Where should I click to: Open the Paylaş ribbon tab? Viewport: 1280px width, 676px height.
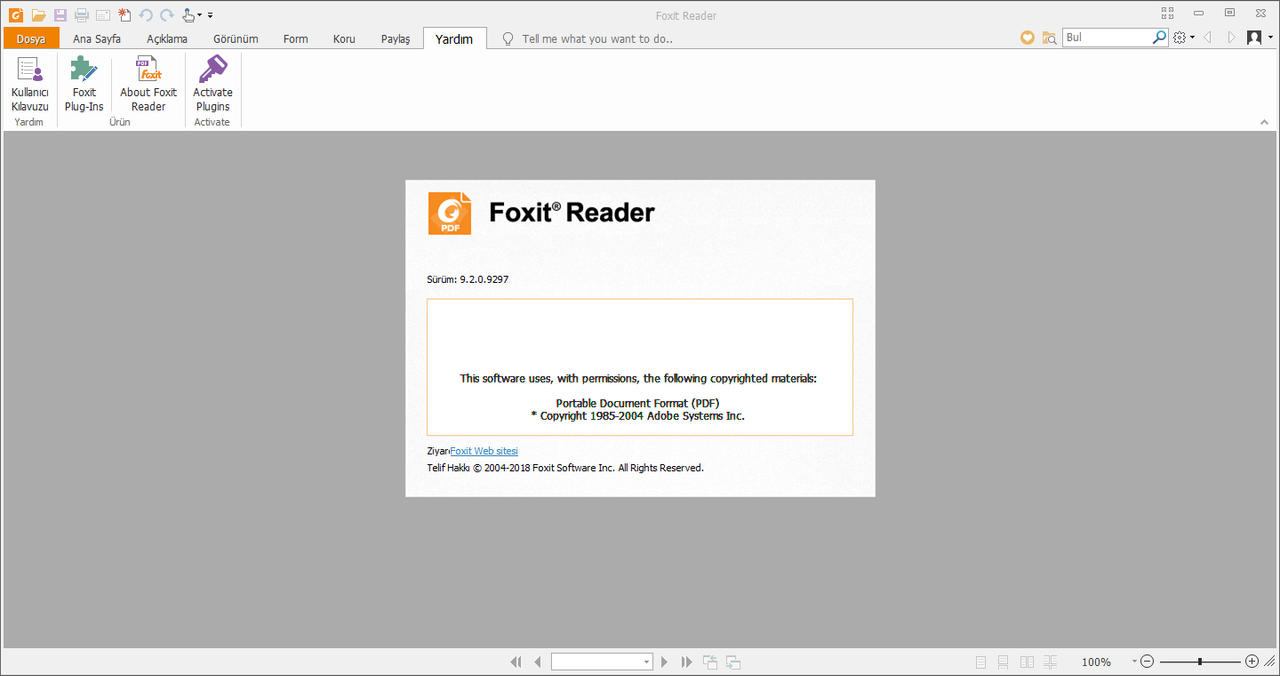pyautogui.click(x=396, y=39)
